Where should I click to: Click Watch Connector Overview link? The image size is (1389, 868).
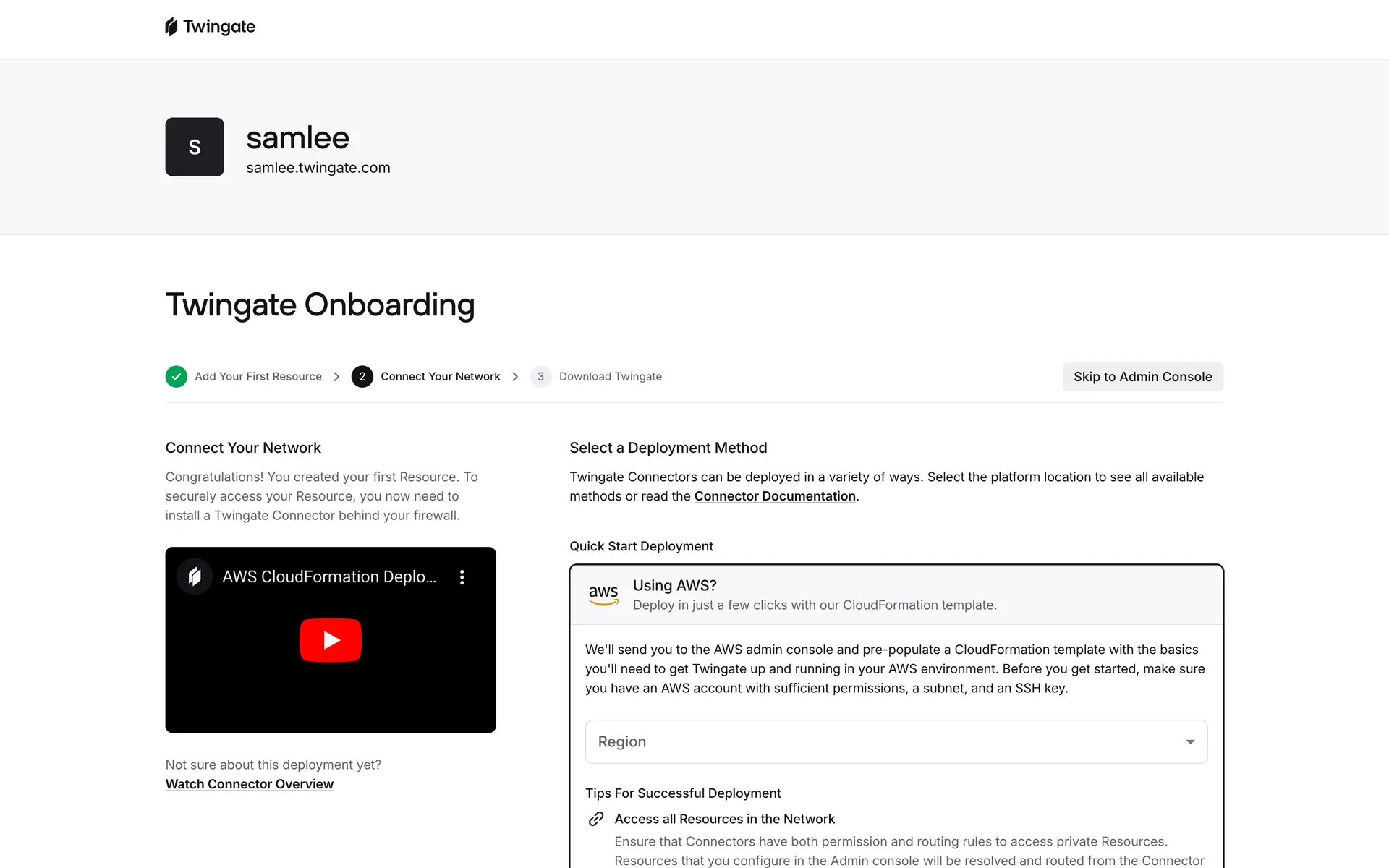click(x=249, y=784)
